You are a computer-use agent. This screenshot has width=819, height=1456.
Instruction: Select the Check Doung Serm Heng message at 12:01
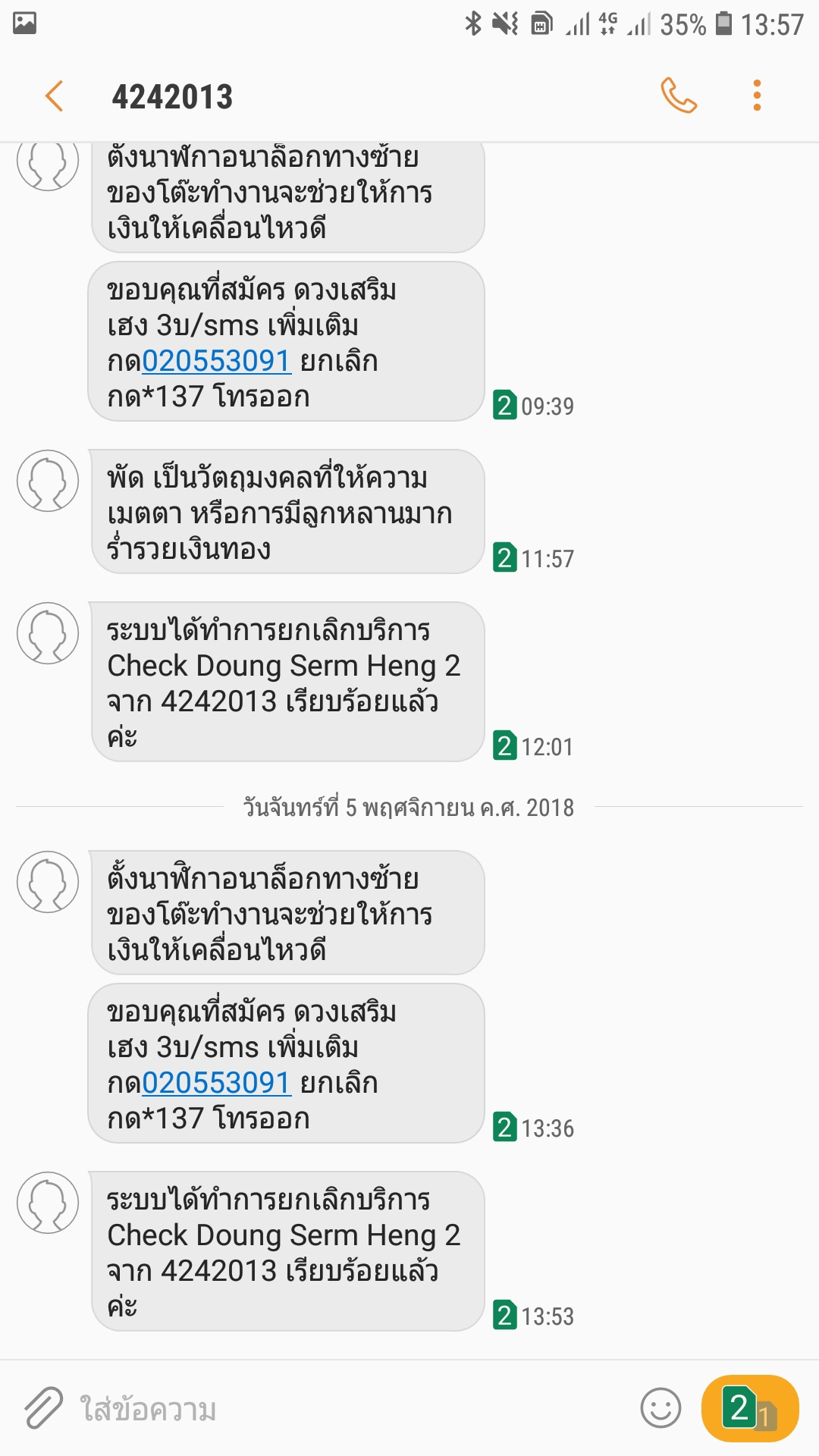click(x=287, y=682)
